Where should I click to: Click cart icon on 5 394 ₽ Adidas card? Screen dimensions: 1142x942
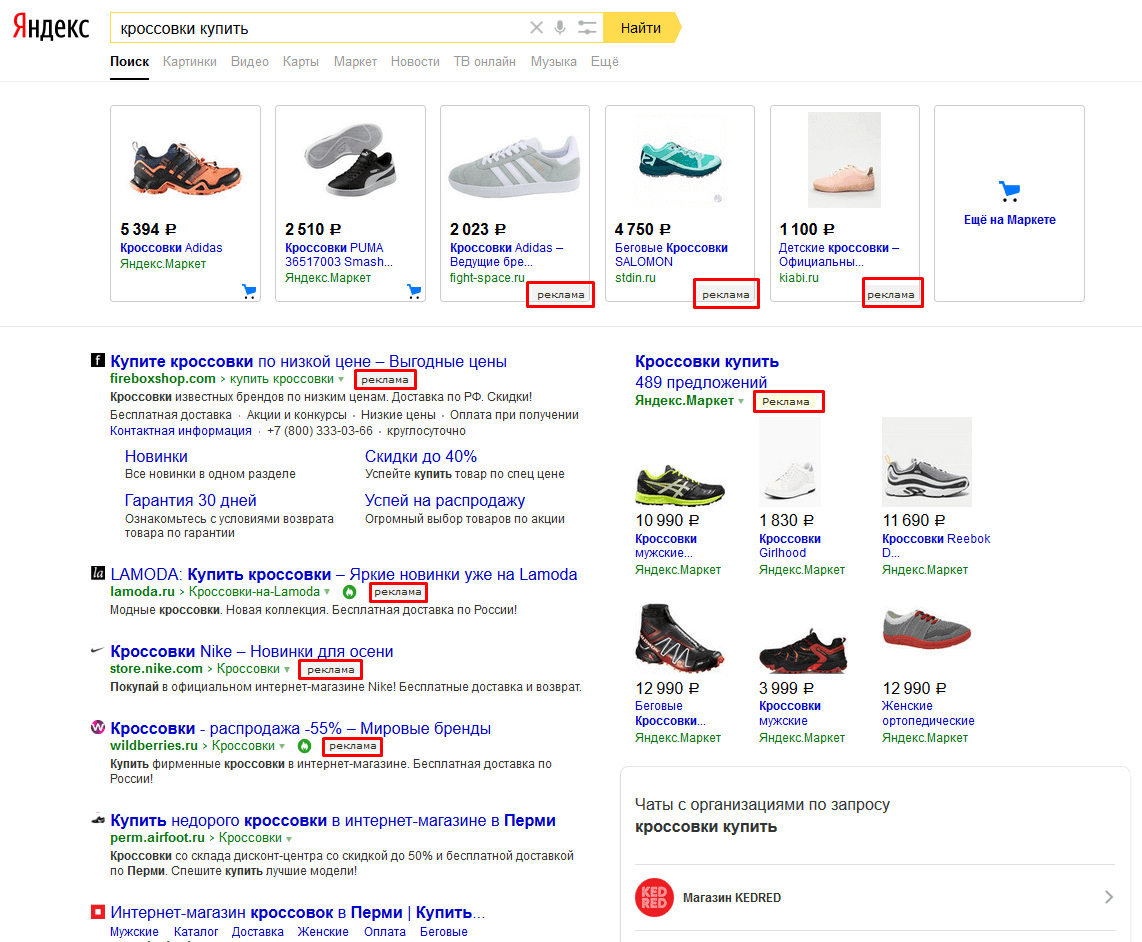tap(248, 291)
